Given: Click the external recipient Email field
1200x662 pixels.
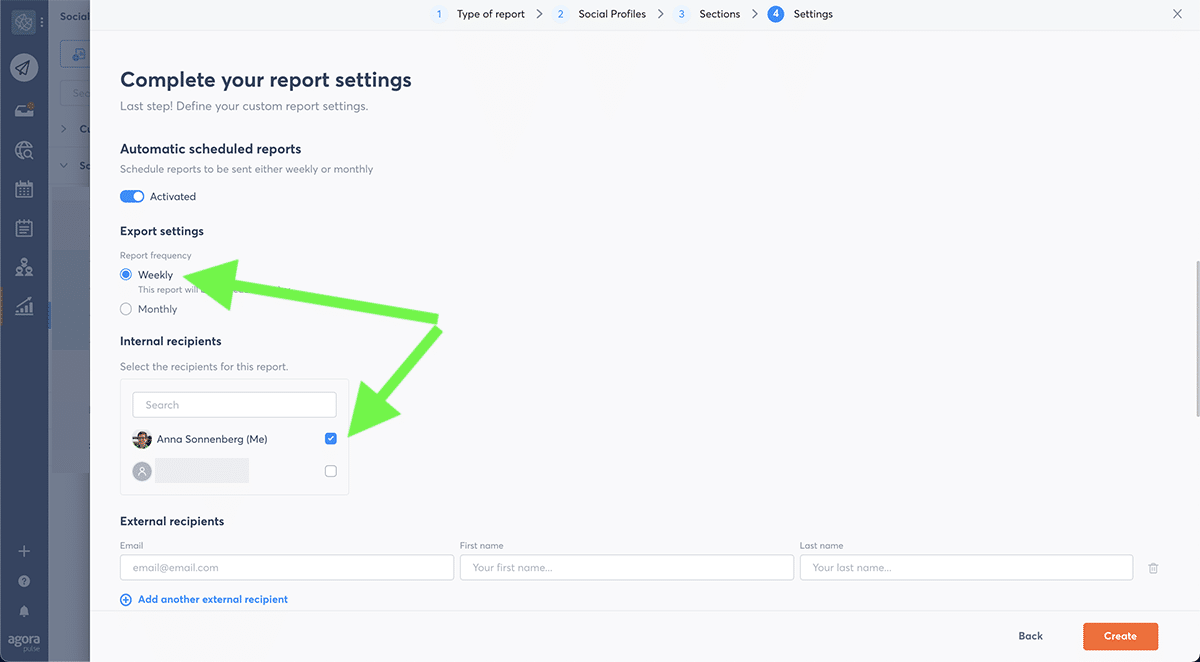Looking at the screenshot, I should (286, 568).
